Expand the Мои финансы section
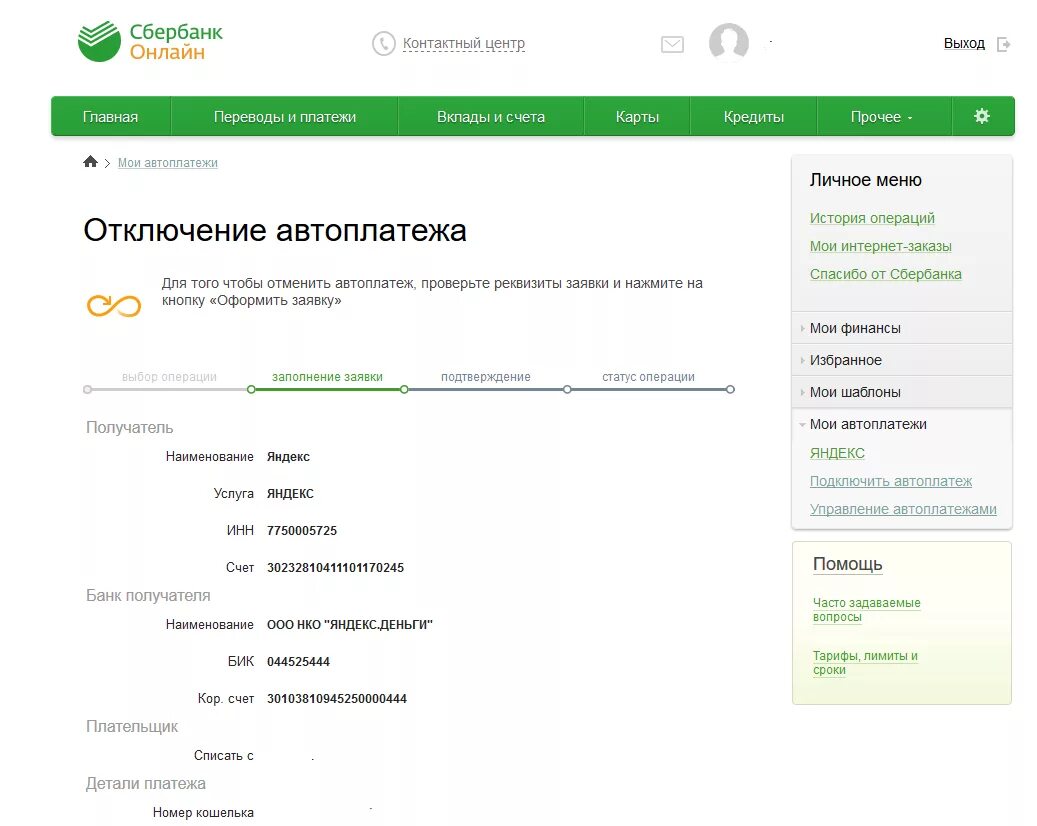This screenshot has height=826, width=1037. [x=902, y=328]
